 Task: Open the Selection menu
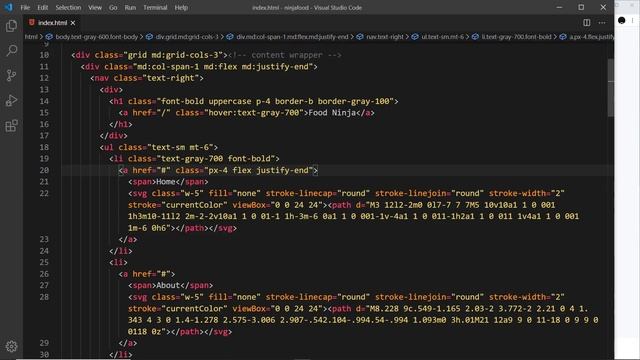pos(68,7)
